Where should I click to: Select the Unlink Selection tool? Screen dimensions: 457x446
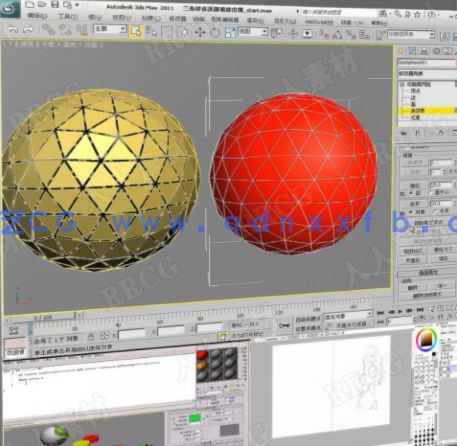click(x=65, y=30)
